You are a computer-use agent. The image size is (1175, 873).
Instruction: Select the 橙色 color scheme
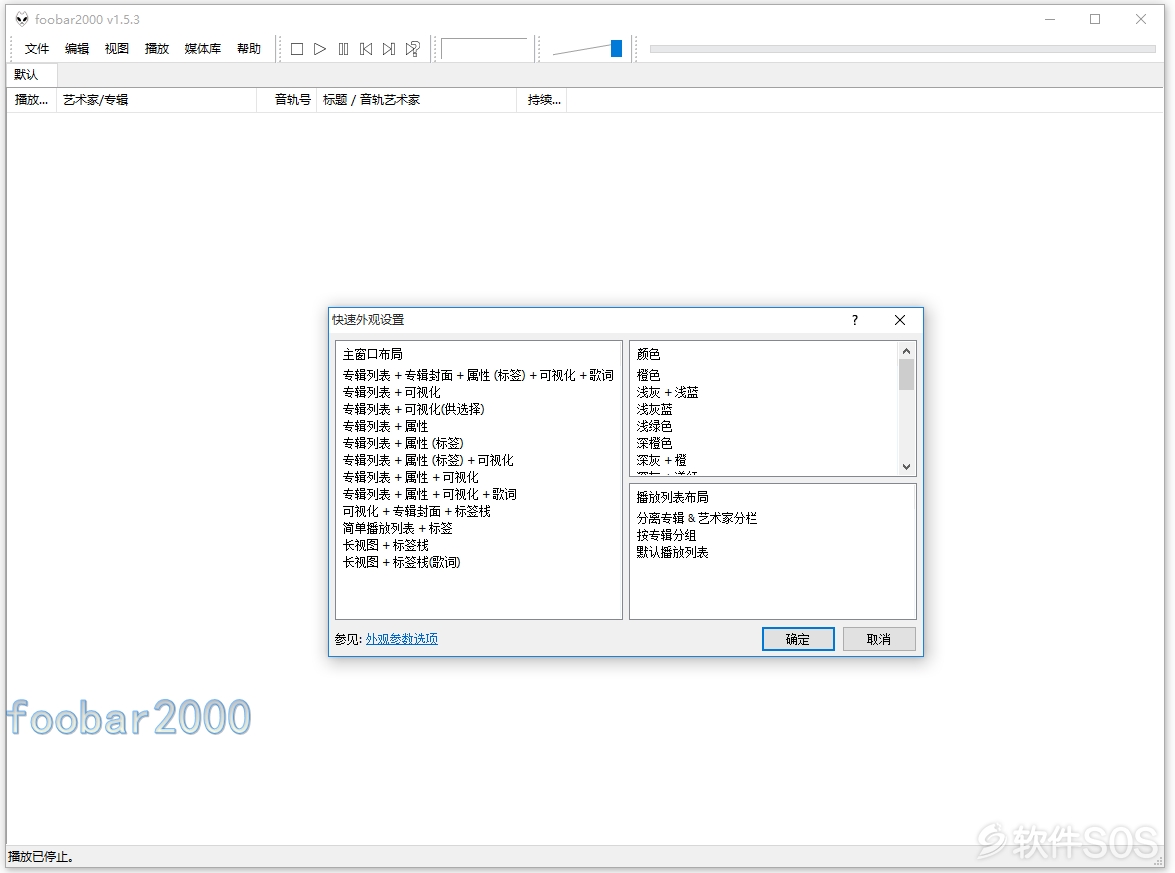[648, 375]
